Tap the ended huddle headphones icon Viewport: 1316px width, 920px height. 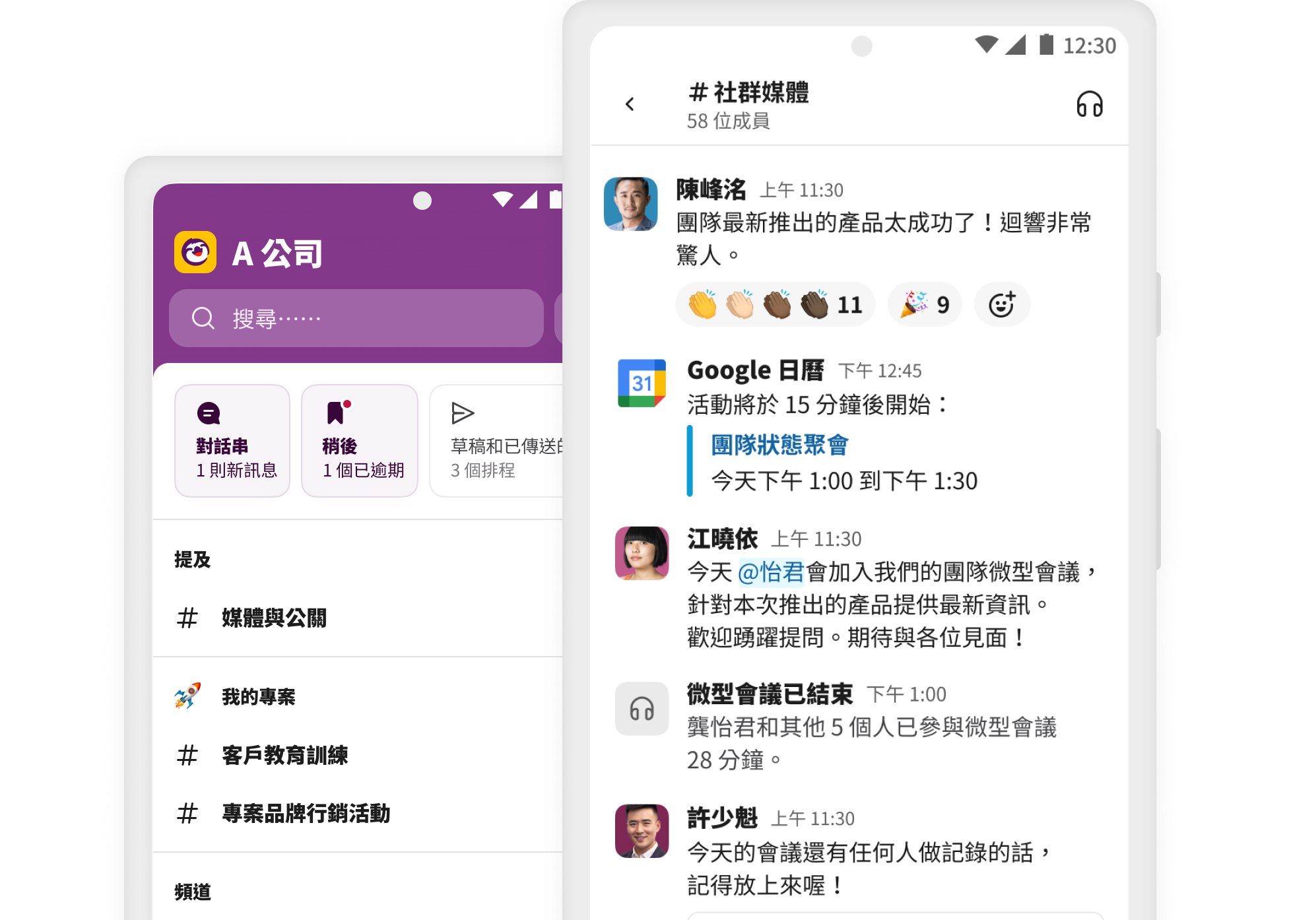[x=641, y=709]
